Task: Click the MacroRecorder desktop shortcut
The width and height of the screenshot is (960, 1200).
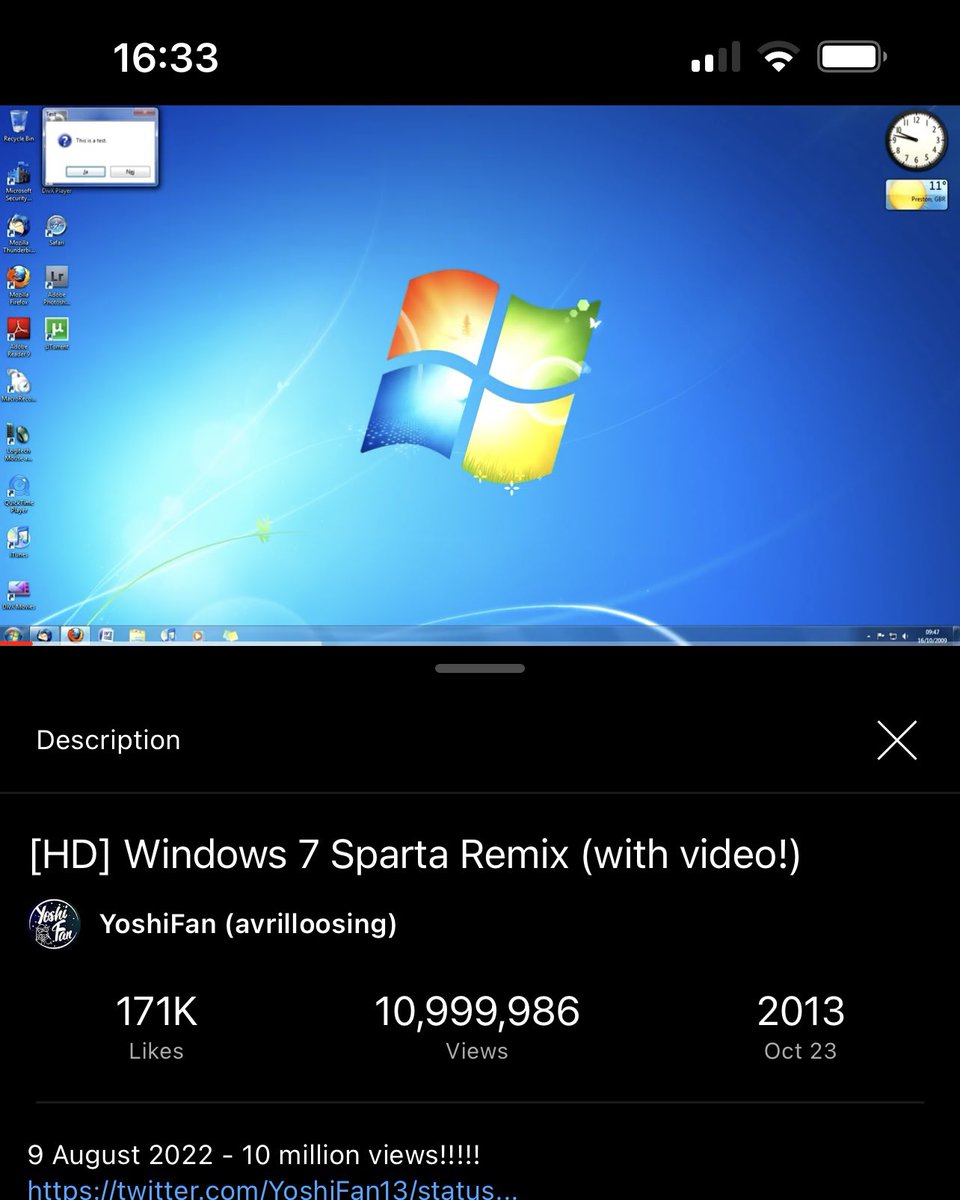Action: [18, 386]
